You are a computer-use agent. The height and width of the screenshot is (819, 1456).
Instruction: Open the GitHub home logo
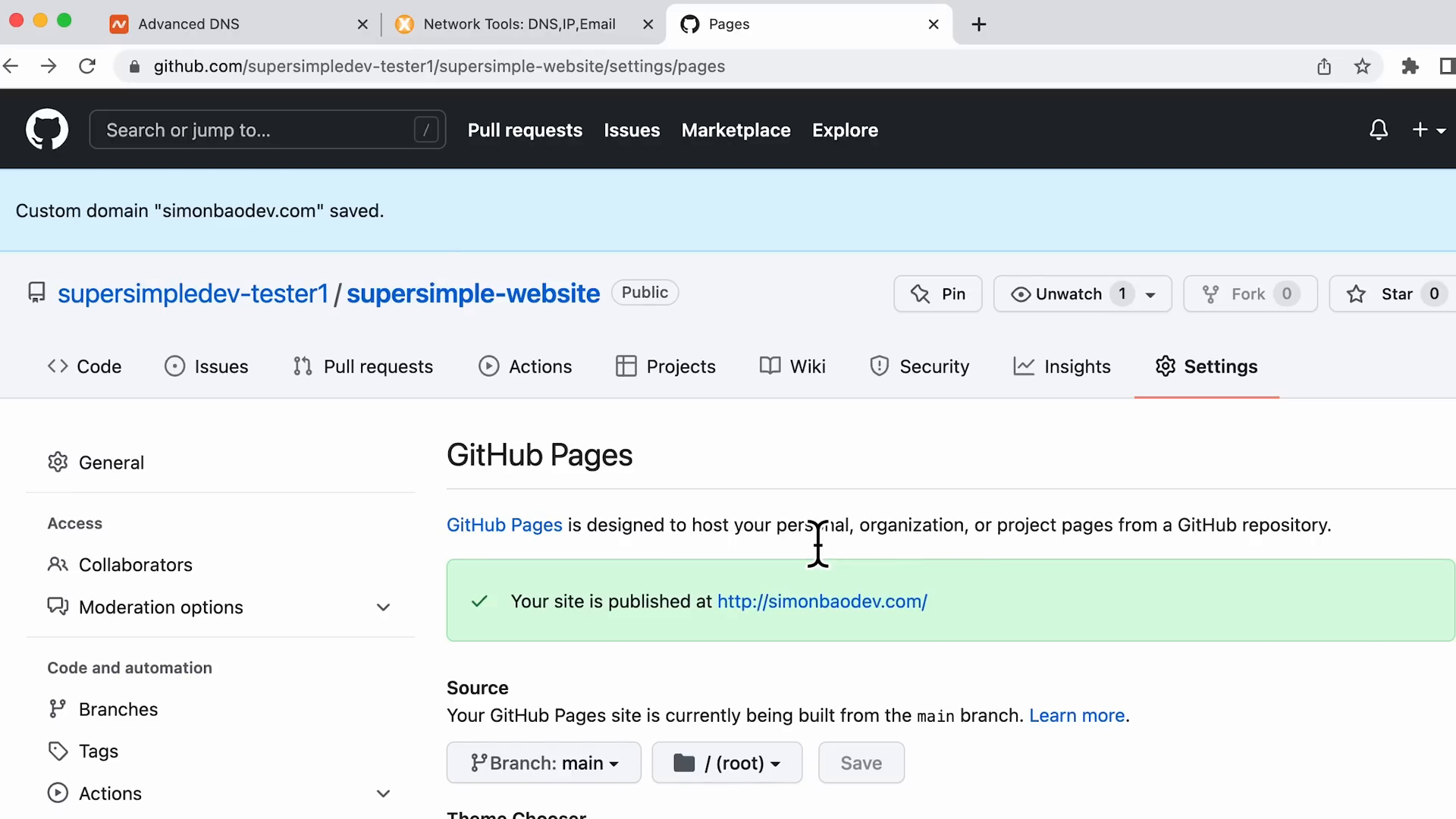tap(47, 130)
